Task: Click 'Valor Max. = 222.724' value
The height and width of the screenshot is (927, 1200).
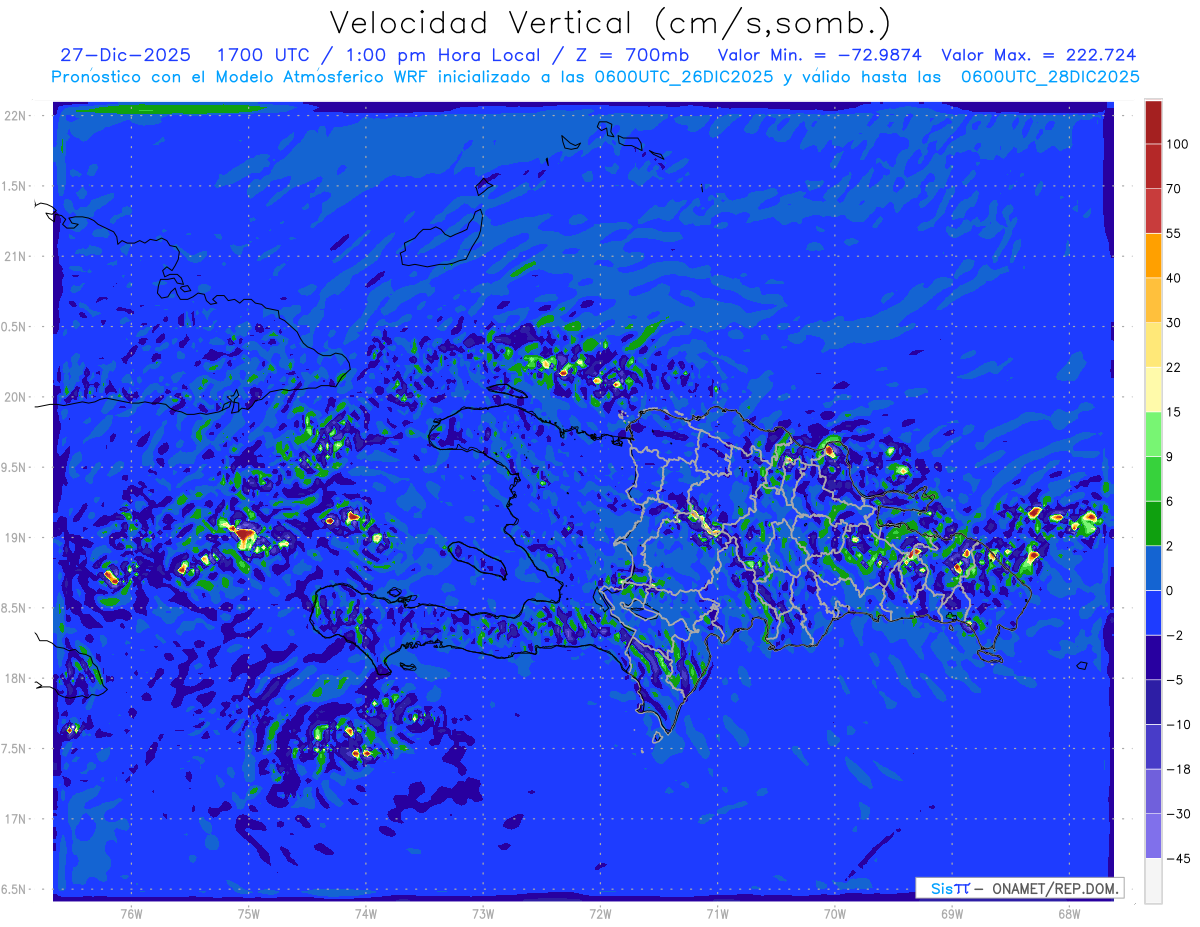Action: click(x=1038, y=55)
